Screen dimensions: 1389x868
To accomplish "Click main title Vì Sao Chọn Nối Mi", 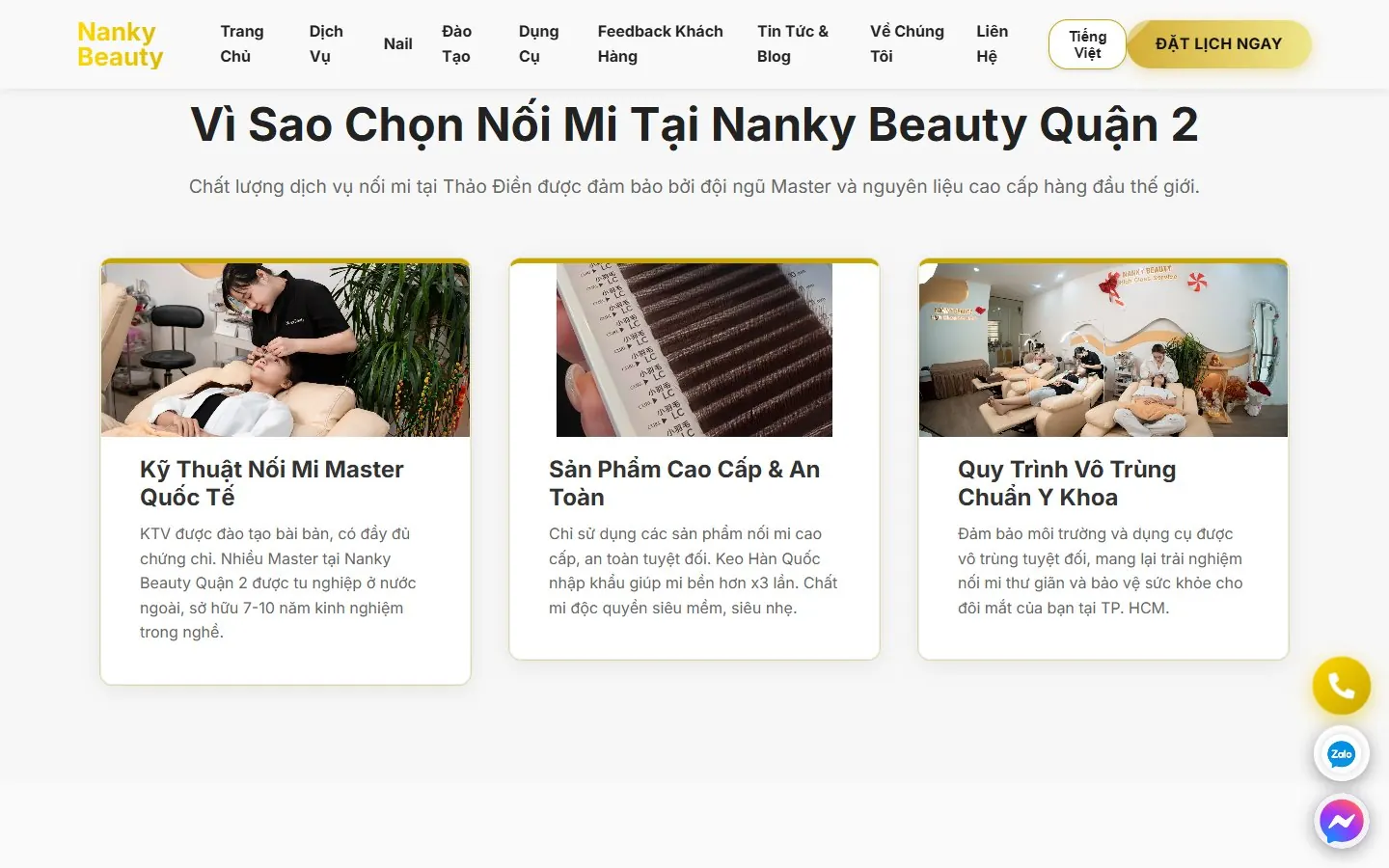I will tap(694, 124).
